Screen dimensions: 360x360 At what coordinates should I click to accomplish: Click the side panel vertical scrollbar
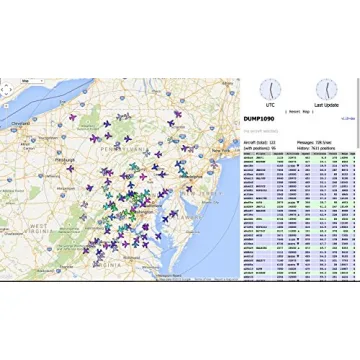tap(358, 113)
